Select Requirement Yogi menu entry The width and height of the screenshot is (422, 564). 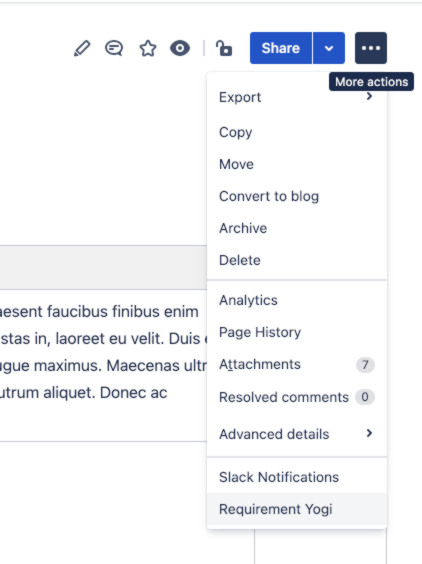coord(297,509)
